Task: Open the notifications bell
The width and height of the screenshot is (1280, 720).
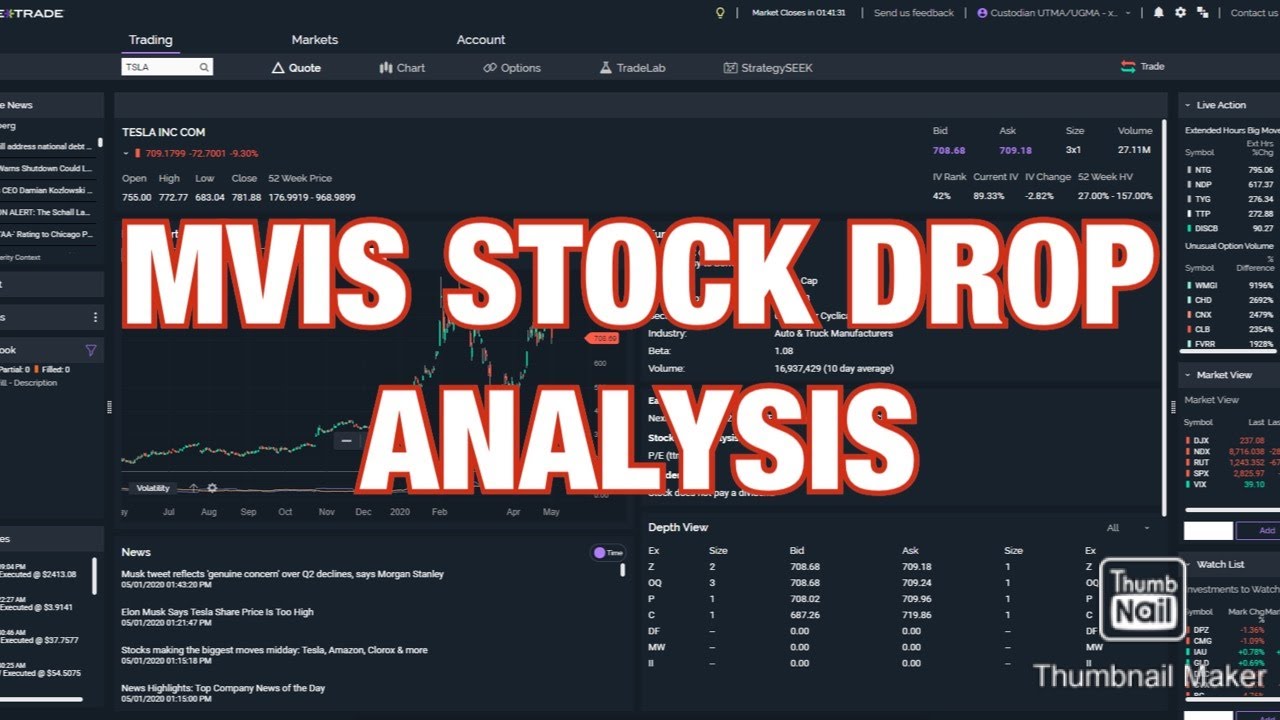Action: pos(1159,13)
